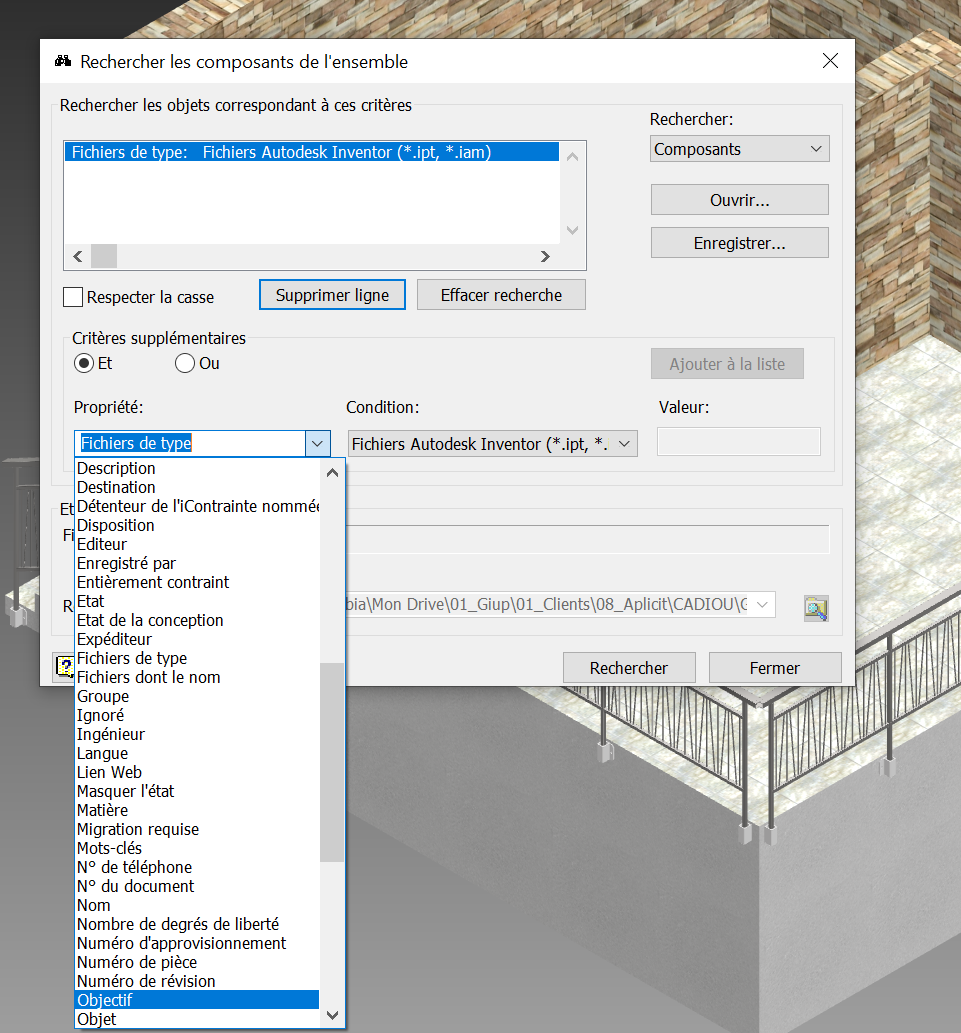
Task: Click the left arrow of the horizontal scrollbar
Action: 77,256
